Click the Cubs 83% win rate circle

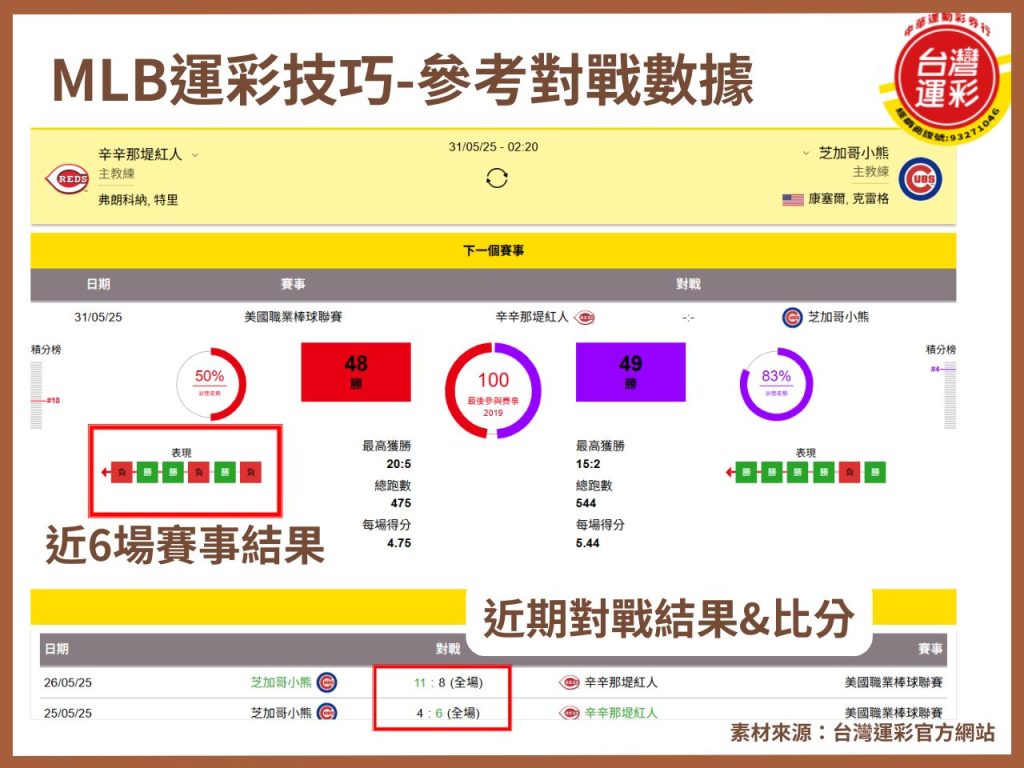click(776, 383)
